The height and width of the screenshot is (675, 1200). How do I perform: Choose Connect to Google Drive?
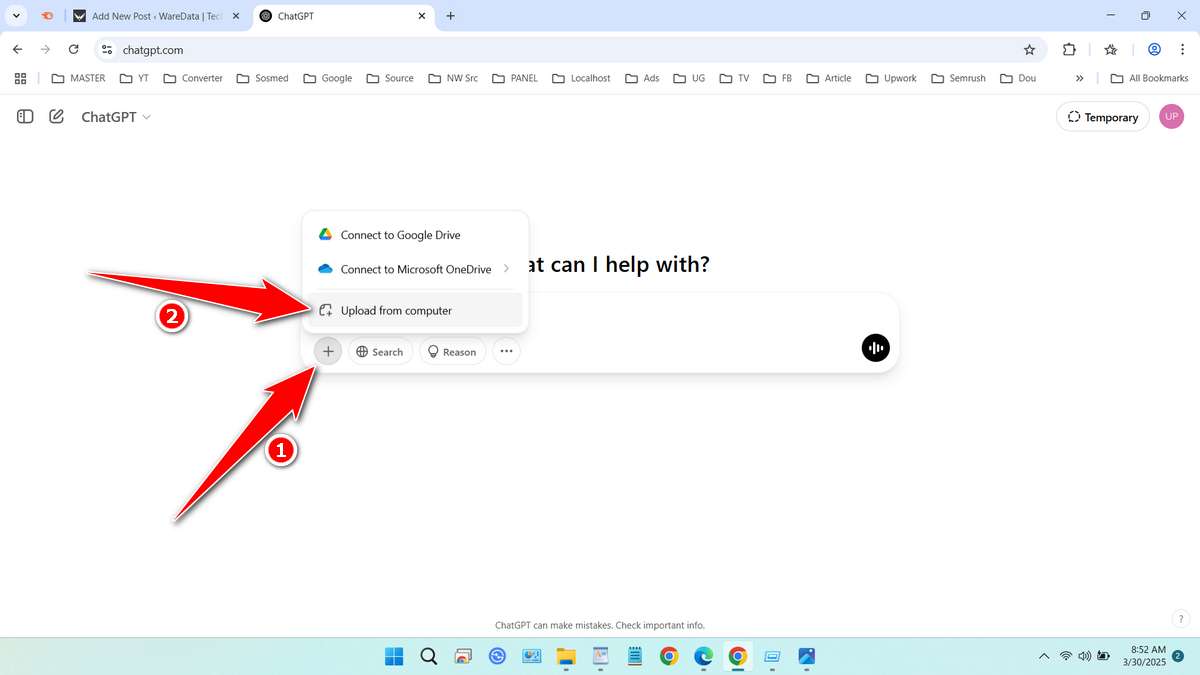tap(400, 235)
